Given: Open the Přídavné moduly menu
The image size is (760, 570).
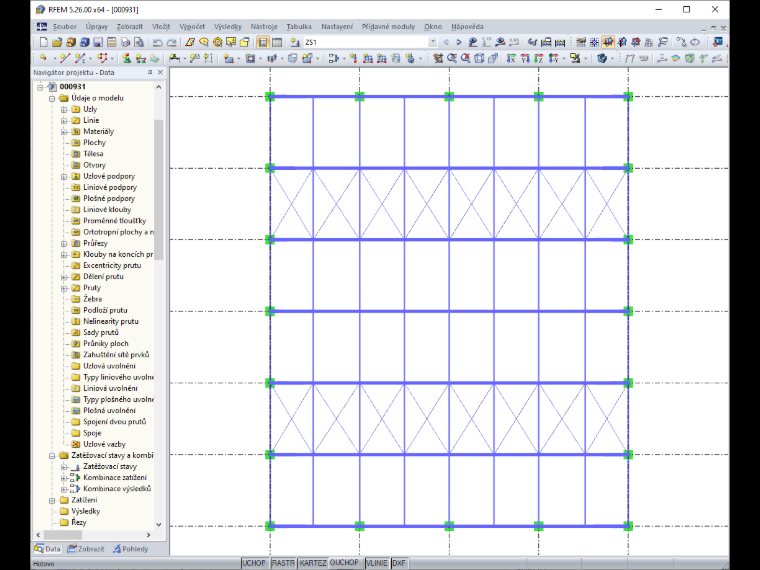Looking at the screenshot, I should pyautogui.click(x=388, y=27).
